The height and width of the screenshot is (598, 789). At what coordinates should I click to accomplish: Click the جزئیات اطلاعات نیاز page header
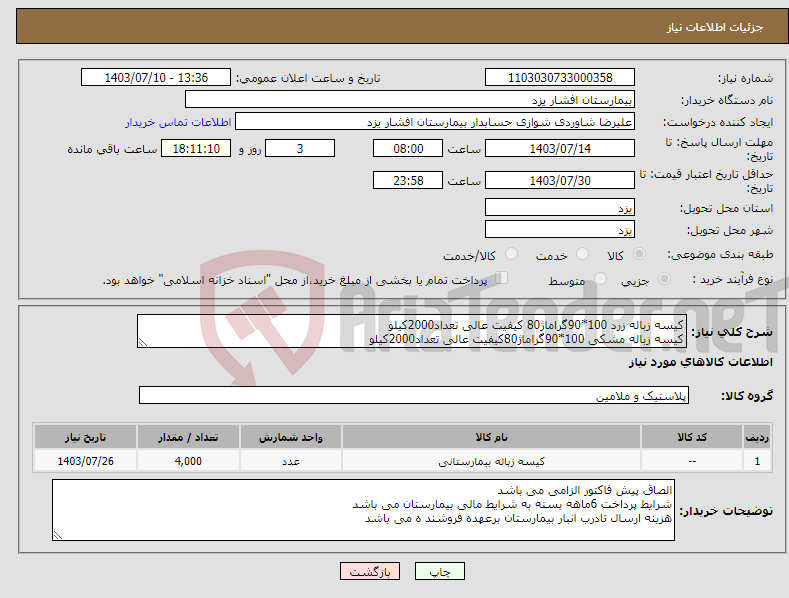pyautogui.click(x=715, y=27)
